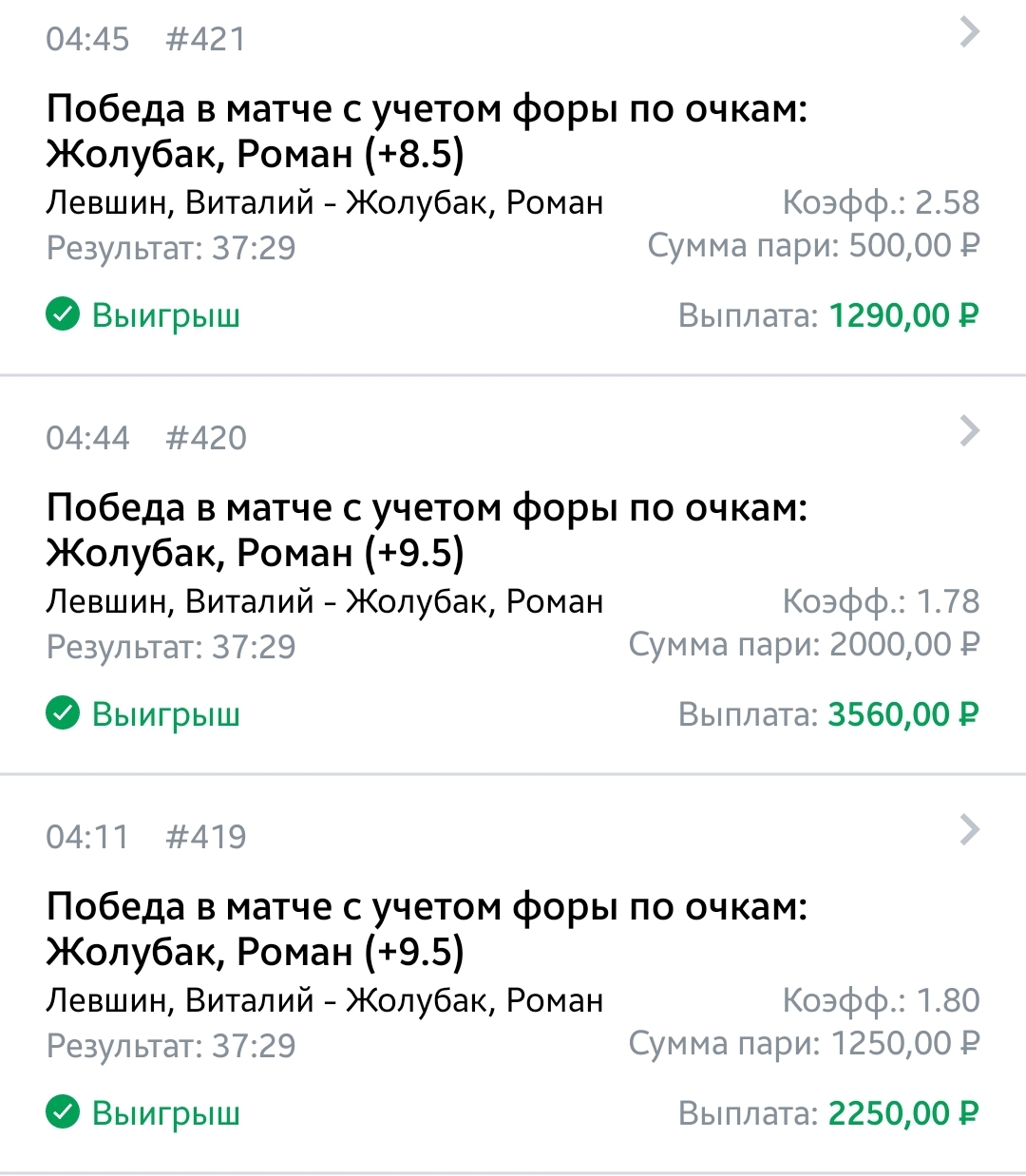
Task: Tap the bet title with handicap (+8.5)
Action: pos(427,132)
